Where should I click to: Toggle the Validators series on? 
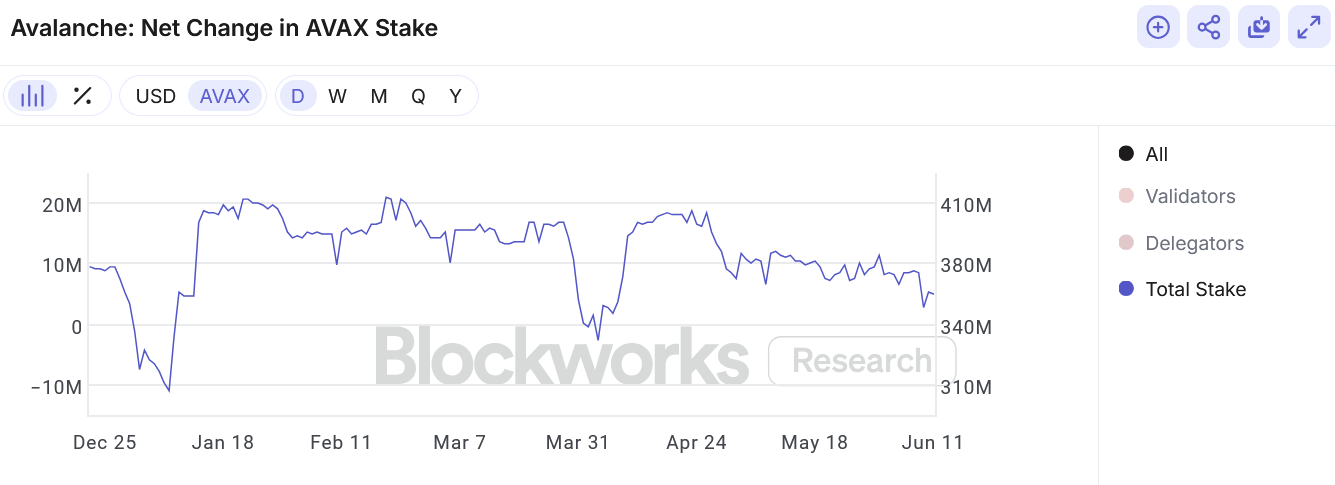pos(1190,196)
